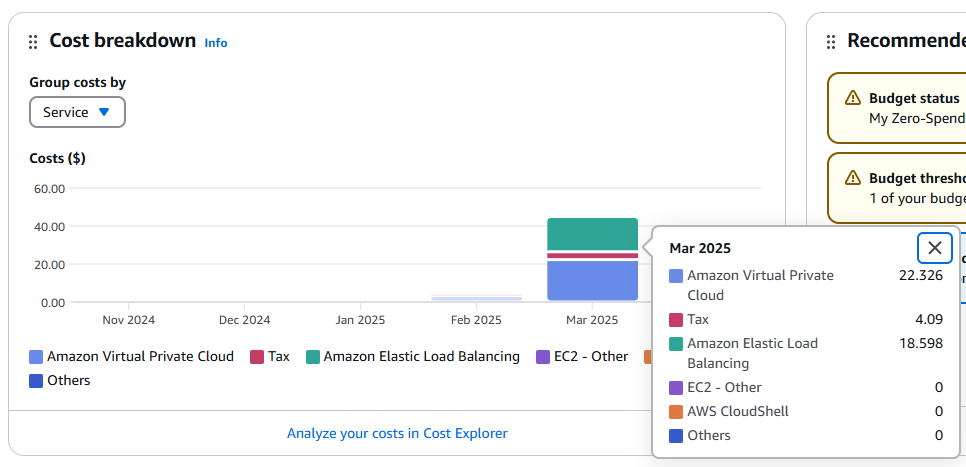Open the Group costs by Service dropdown
Screen dimensions: 966x467
[77, 112]
